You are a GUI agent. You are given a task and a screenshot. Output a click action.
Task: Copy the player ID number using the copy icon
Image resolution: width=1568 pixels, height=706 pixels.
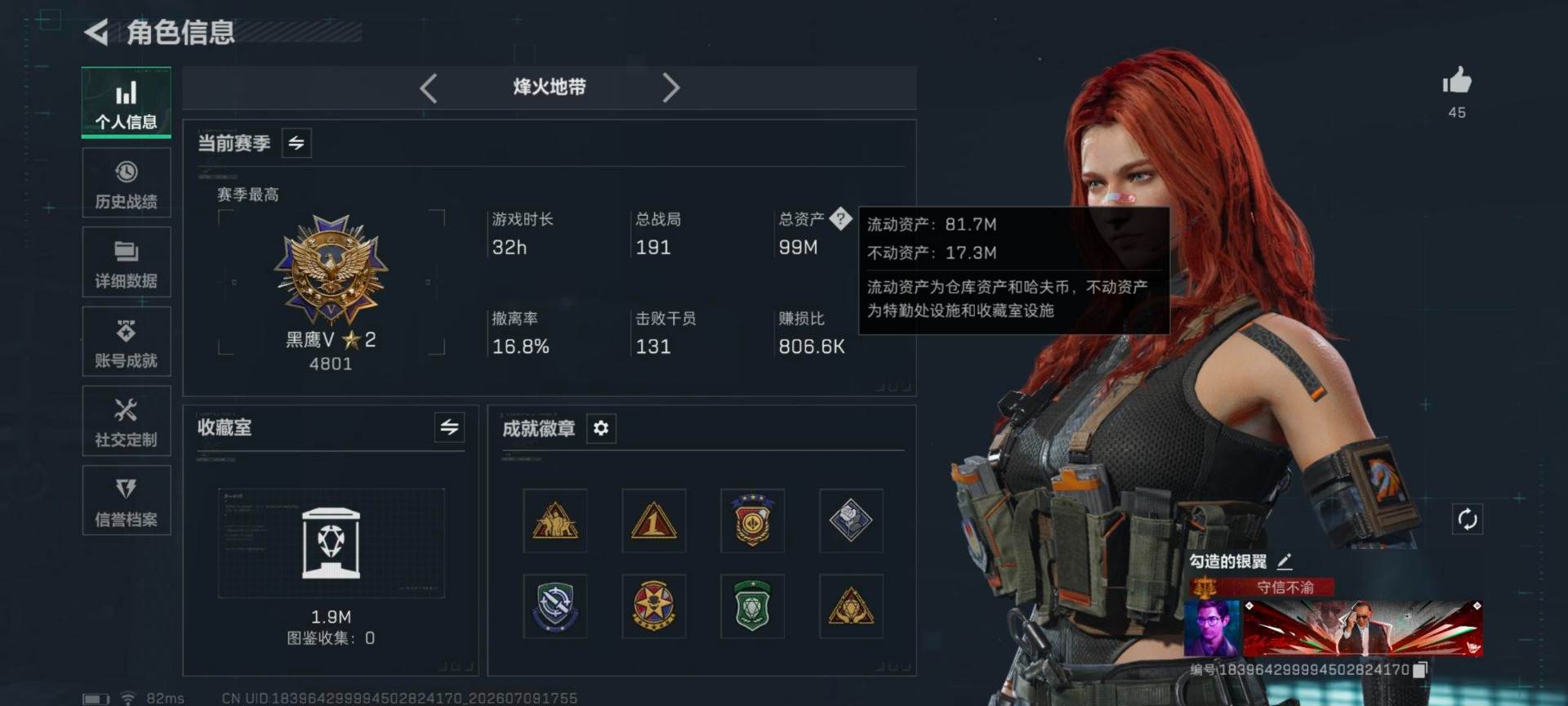pyautogui.click(x=1420, y=670)
